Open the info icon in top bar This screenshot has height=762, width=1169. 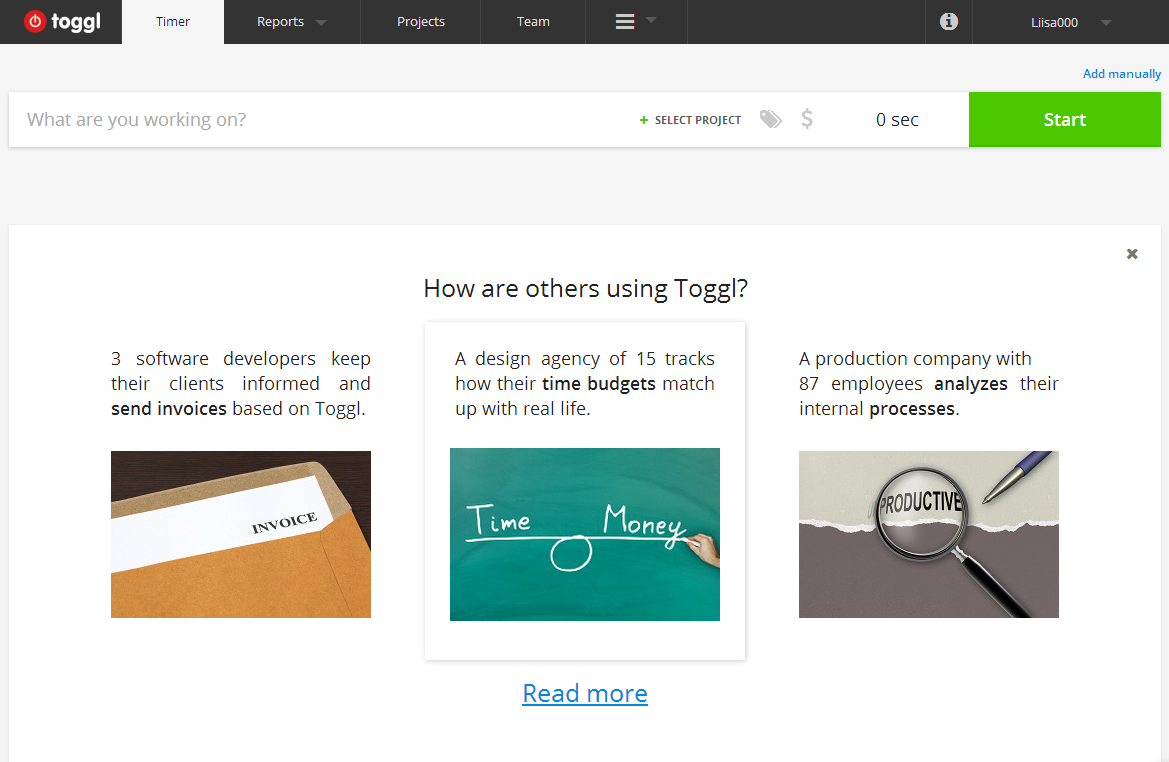[x=948, y=22]
